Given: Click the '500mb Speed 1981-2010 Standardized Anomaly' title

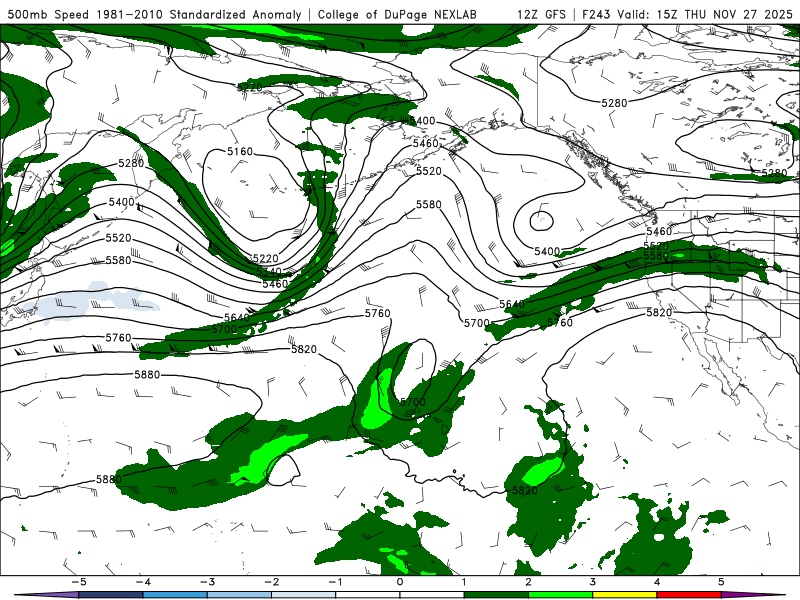Looking at the screenshot, I should [x=155, y=14].
